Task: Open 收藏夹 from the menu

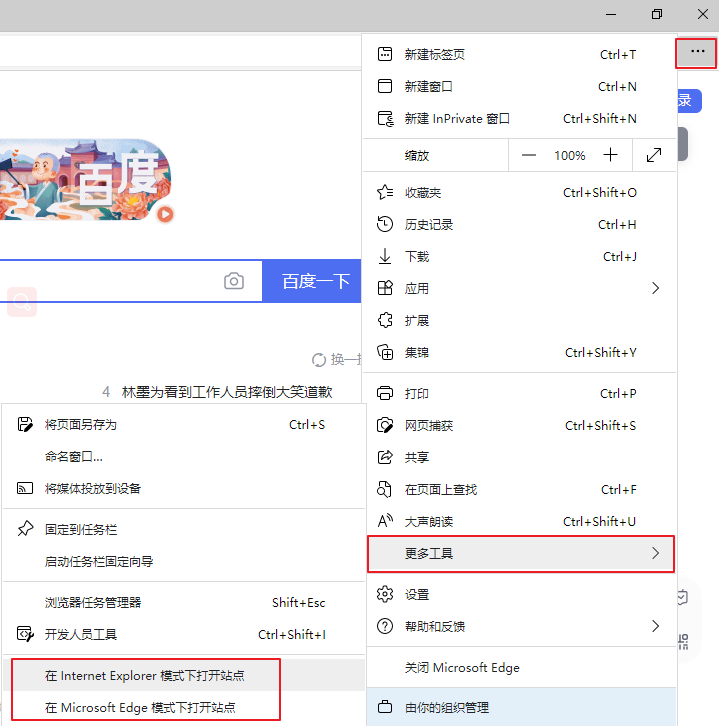Action: 519,192
